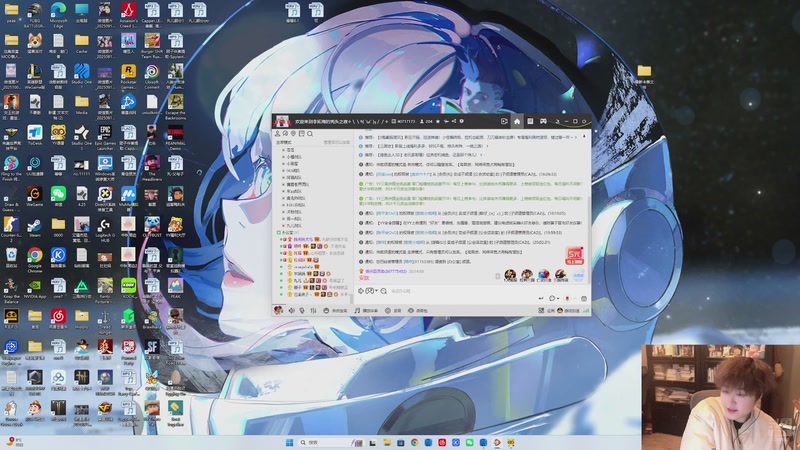
Task: Open Rockstar Games Launcher shortcut
Action: (128, 76)
